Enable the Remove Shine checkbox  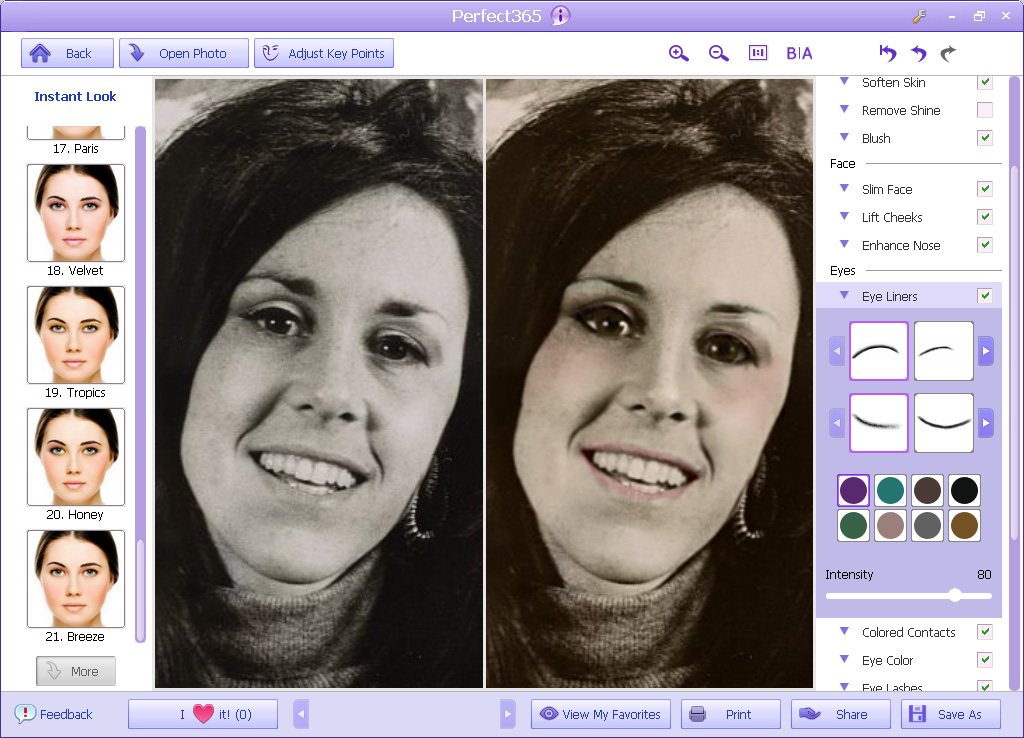coord(985,110)
